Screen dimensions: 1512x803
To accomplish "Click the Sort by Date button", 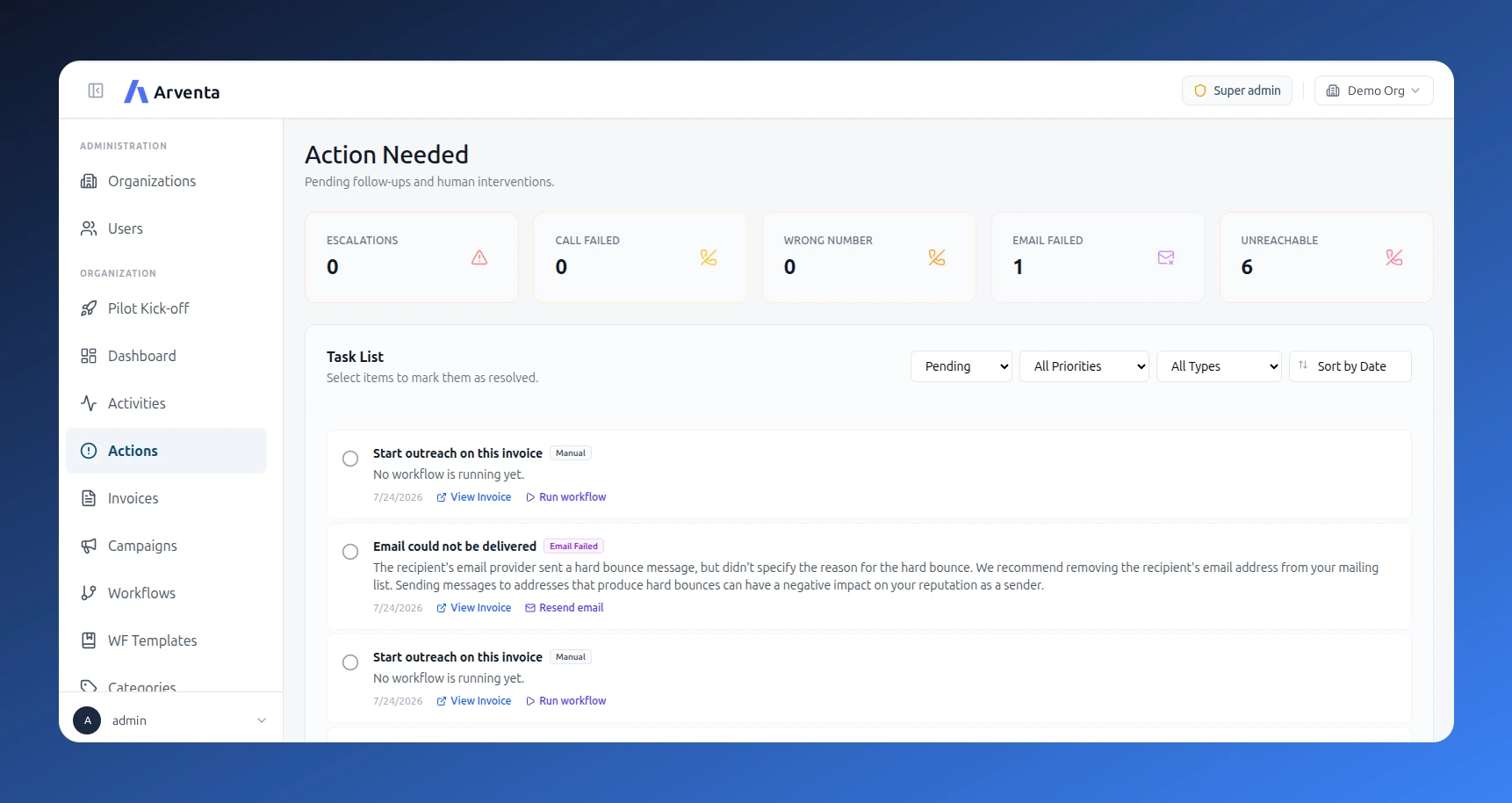I will 1350,366.
